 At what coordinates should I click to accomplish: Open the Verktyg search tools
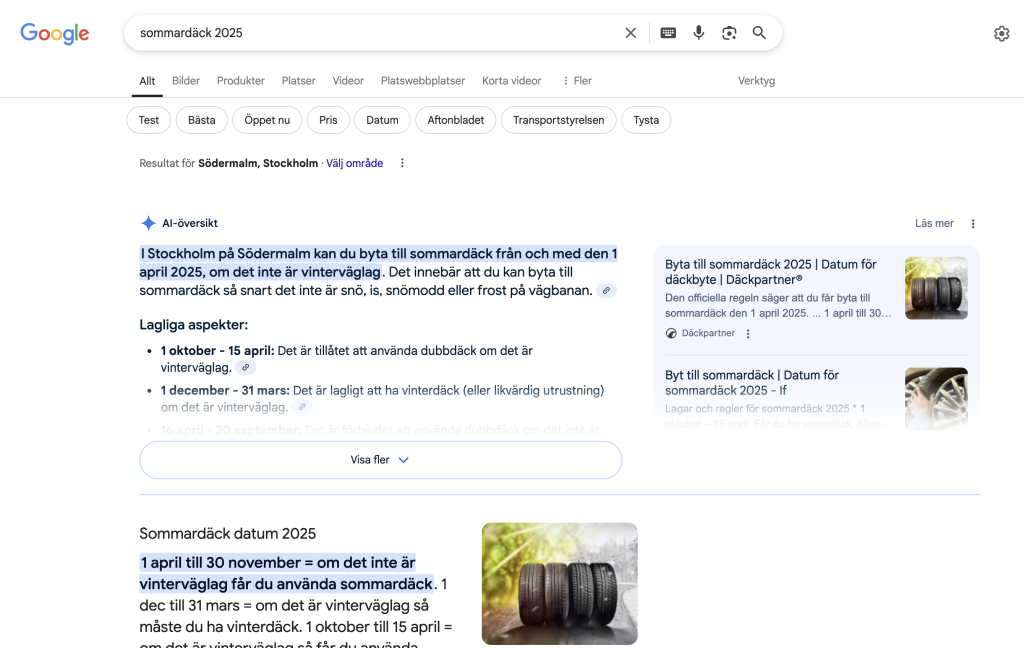click(x=756, y=81)
